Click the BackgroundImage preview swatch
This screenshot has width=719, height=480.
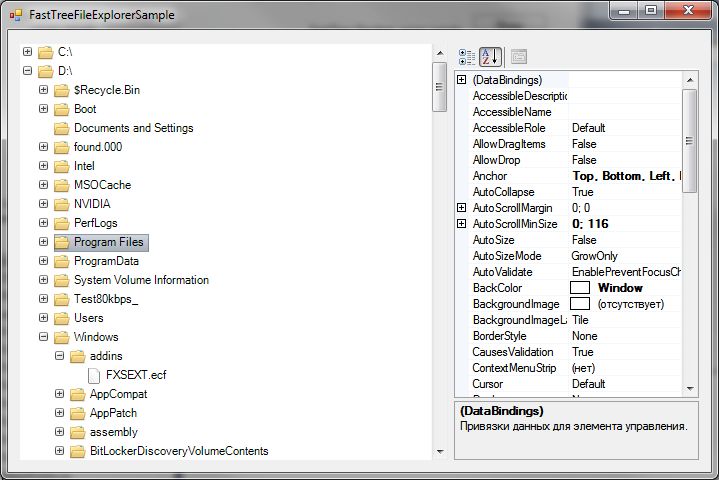click(x=580, y=304)
